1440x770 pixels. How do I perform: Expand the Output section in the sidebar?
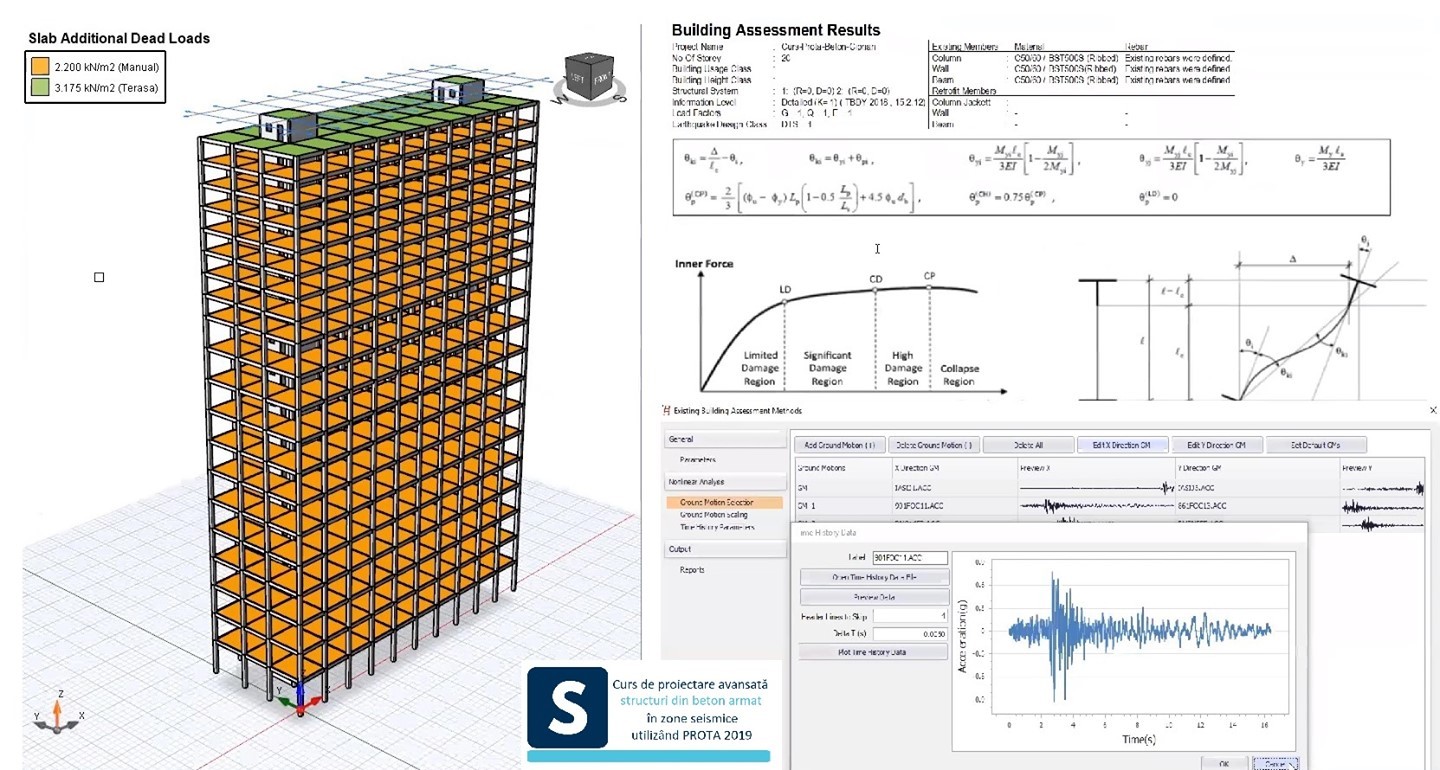click(x=681, y=548)
